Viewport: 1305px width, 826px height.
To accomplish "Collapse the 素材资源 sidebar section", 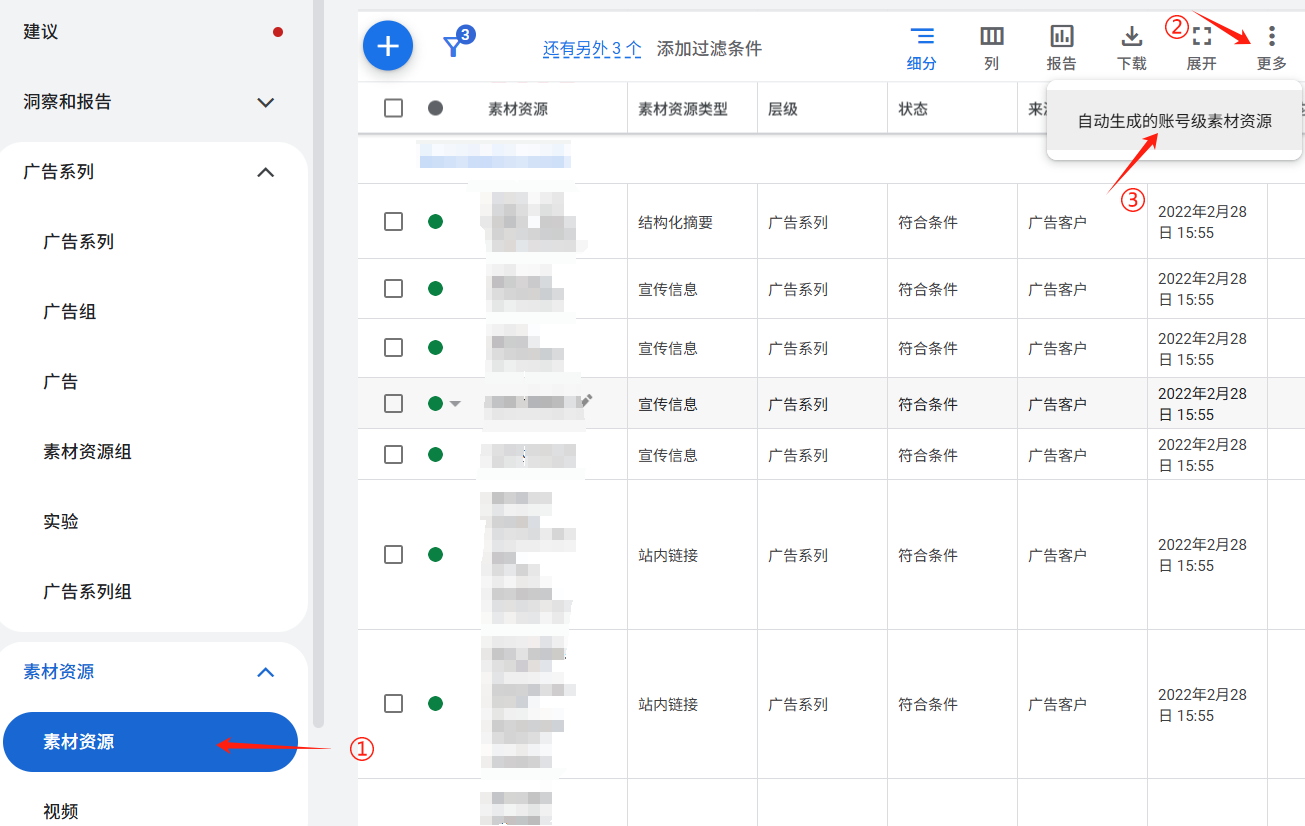I will pos(265,672).
